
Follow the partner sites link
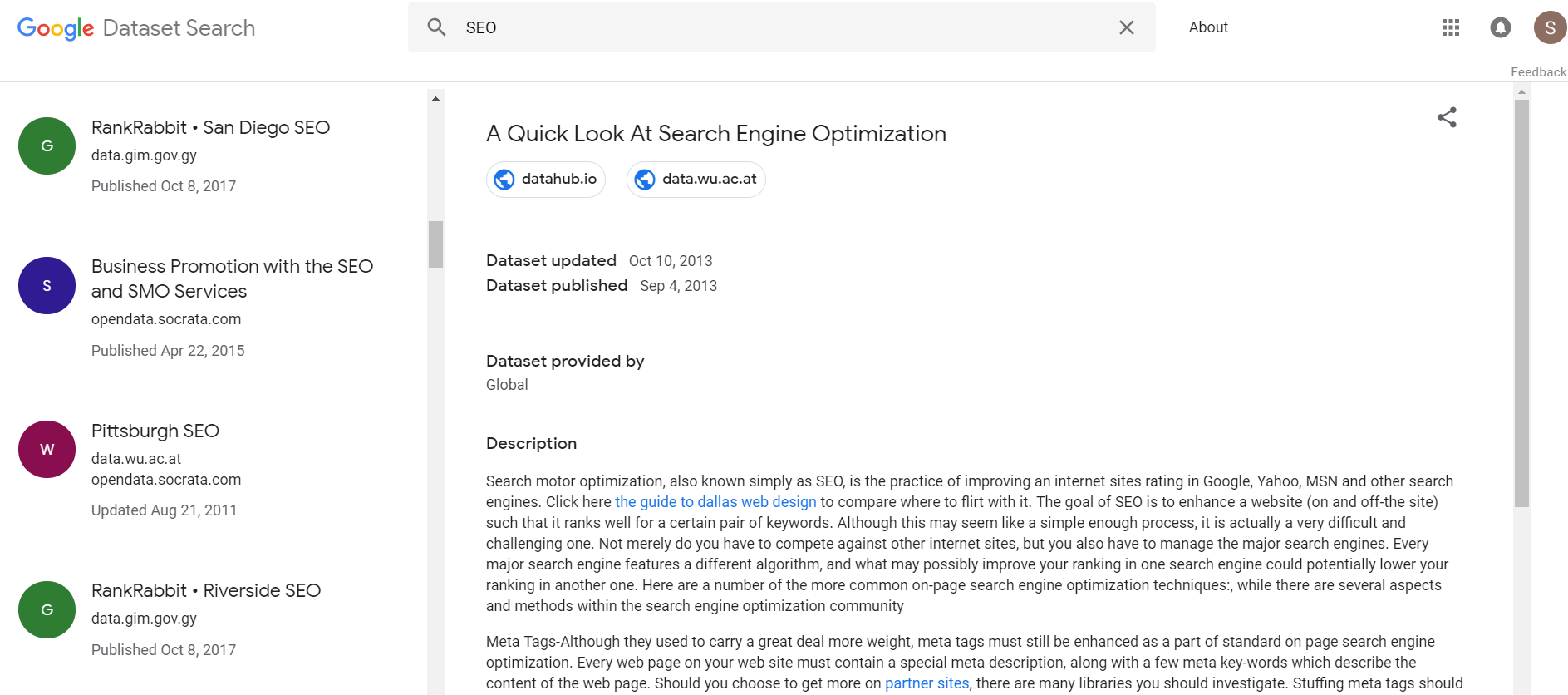point(927,683)
